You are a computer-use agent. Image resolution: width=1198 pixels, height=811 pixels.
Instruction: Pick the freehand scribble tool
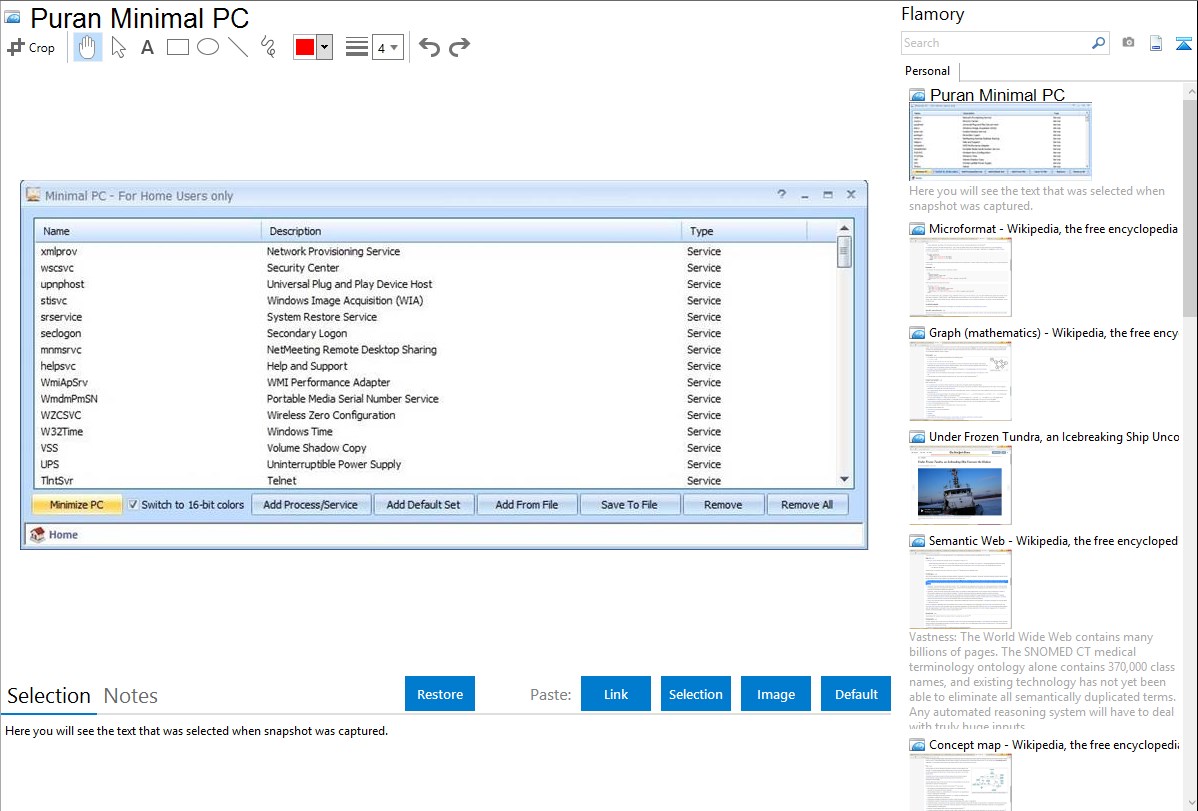[268, 47]
